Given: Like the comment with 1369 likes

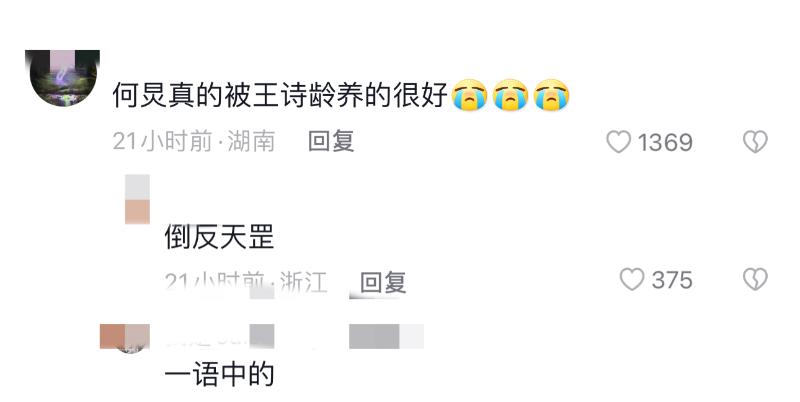Looking at the screenshot, I should coord(618,142).
